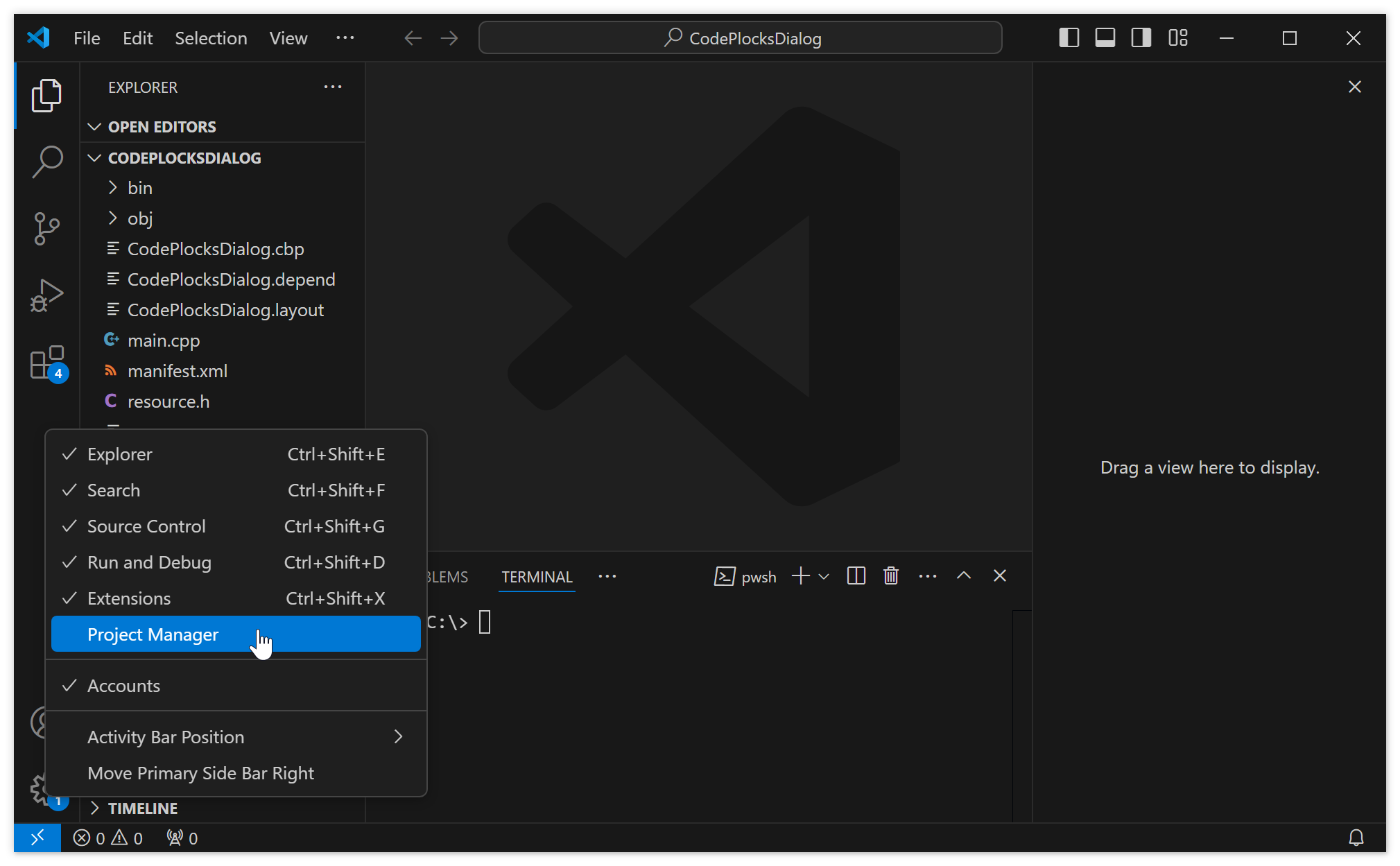Select Move Primary Side Bar Right
The height and width of the screenshot is (866, 1400).
click(236, 772)
